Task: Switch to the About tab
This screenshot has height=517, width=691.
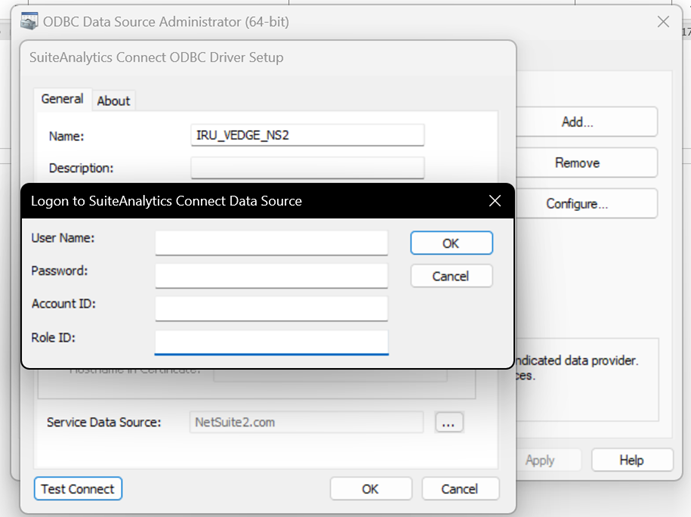Action: 113,101
